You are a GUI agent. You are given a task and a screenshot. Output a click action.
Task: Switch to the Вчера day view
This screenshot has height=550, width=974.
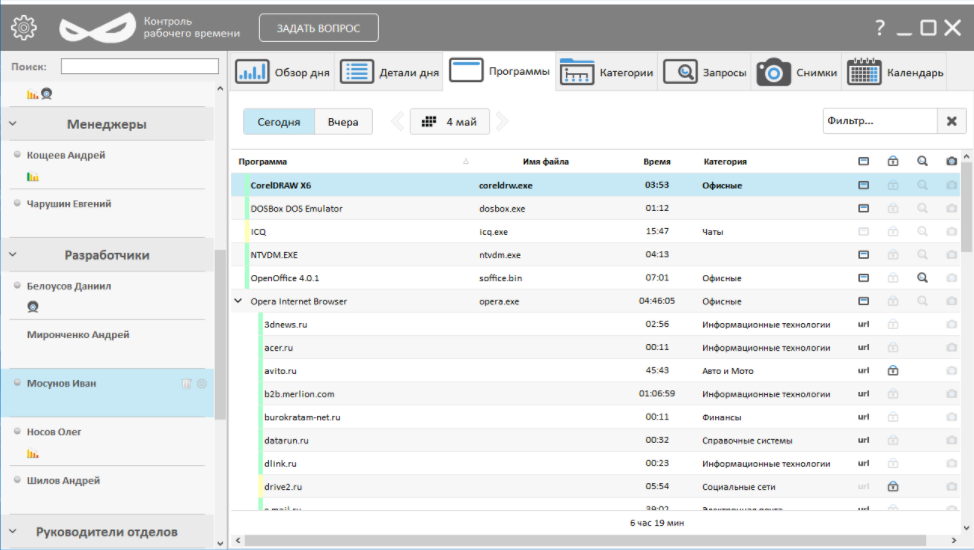click(x=343, y=122)
